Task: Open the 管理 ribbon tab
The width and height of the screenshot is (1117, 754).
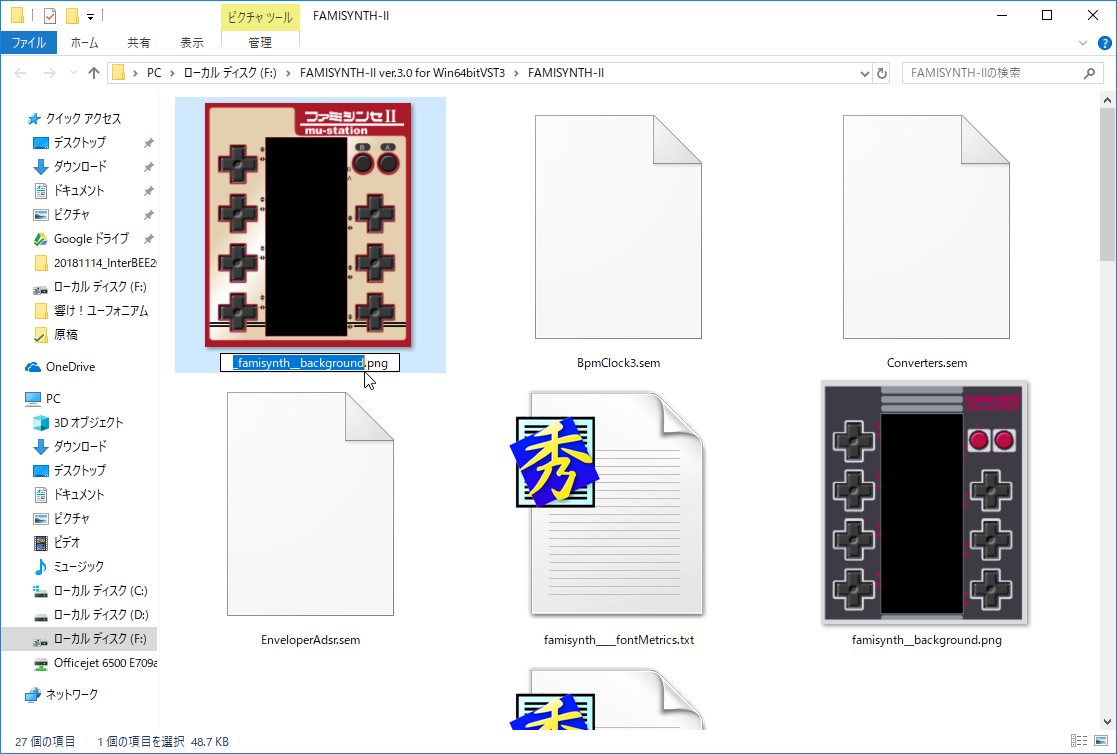Action: (x=260, y=43)
